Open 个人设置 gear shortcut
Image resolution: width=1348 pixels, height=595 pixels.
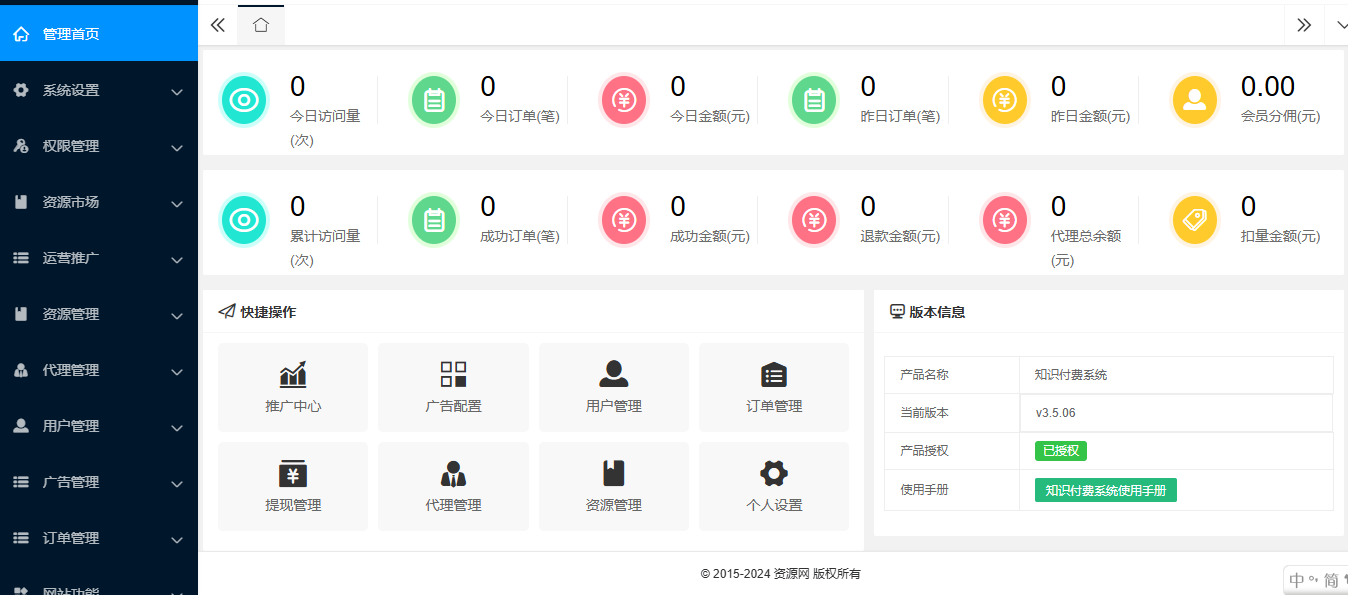(x=774, y=473)
